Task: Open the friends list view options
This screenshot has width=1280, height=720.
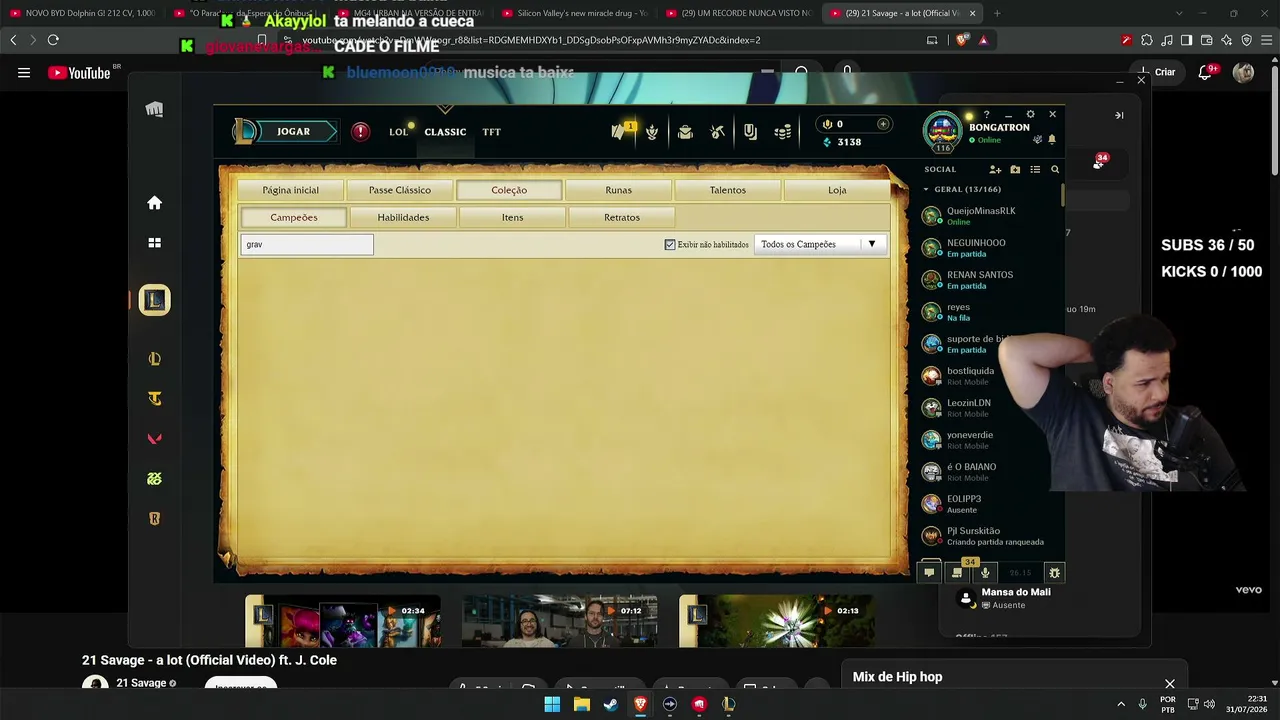Action: 1035,170
